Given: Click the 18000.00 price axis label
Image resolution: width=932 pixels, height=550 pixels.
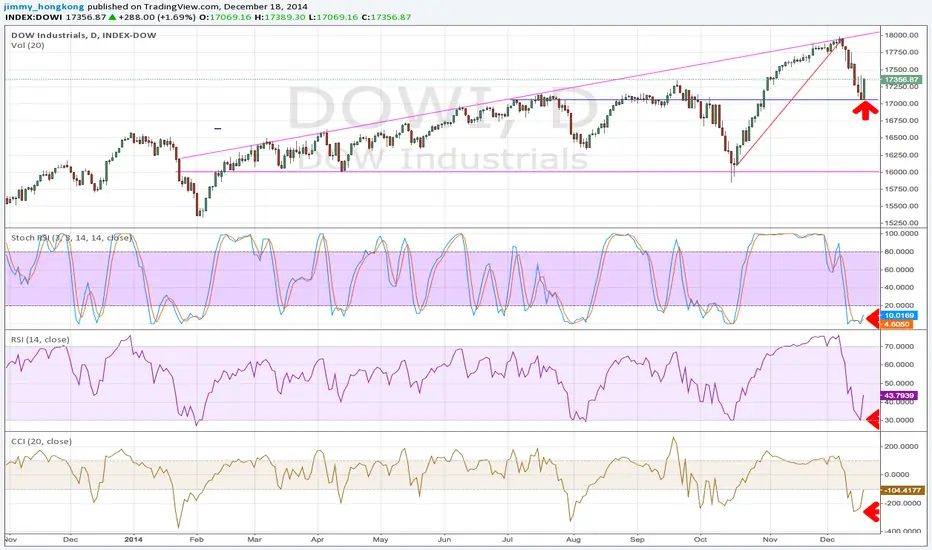Looking at the screenshot, I should (x=902, y=35).
